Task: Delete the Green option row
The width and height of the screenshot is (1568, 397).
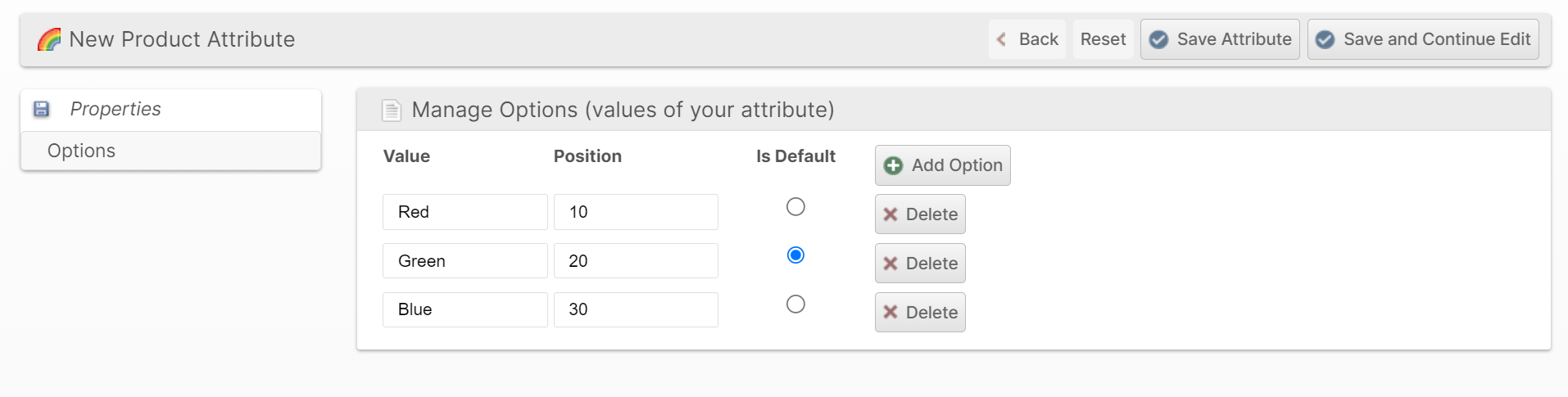Action: (920, 264)
